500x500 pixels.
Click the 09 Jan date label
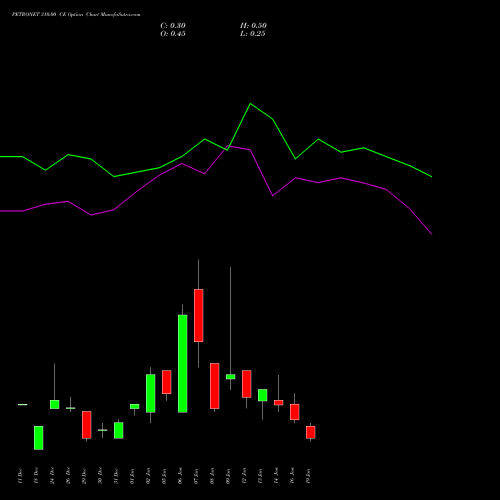point(228,476)
